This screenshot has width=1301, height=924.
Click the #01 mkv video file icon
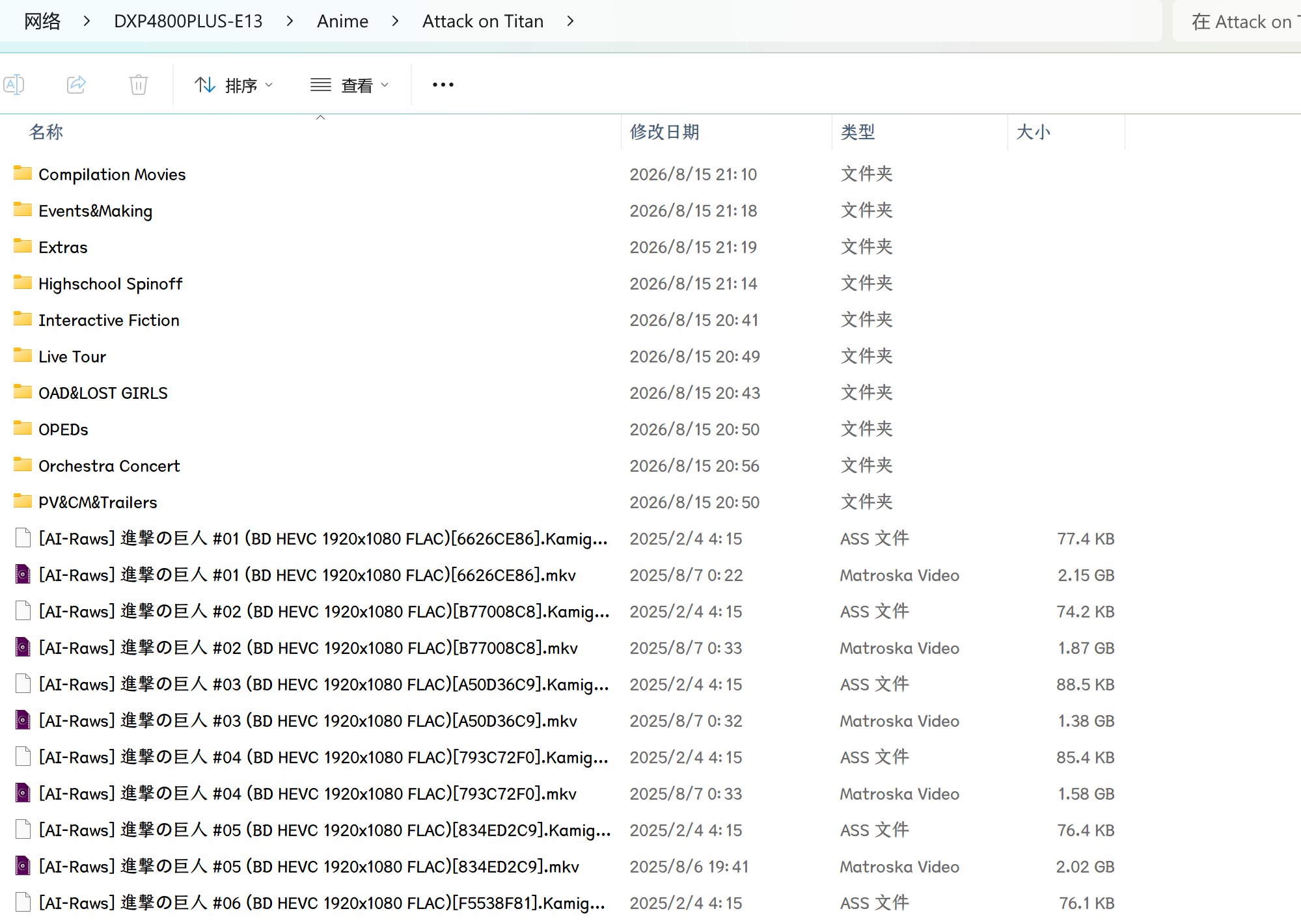[23, 575]
